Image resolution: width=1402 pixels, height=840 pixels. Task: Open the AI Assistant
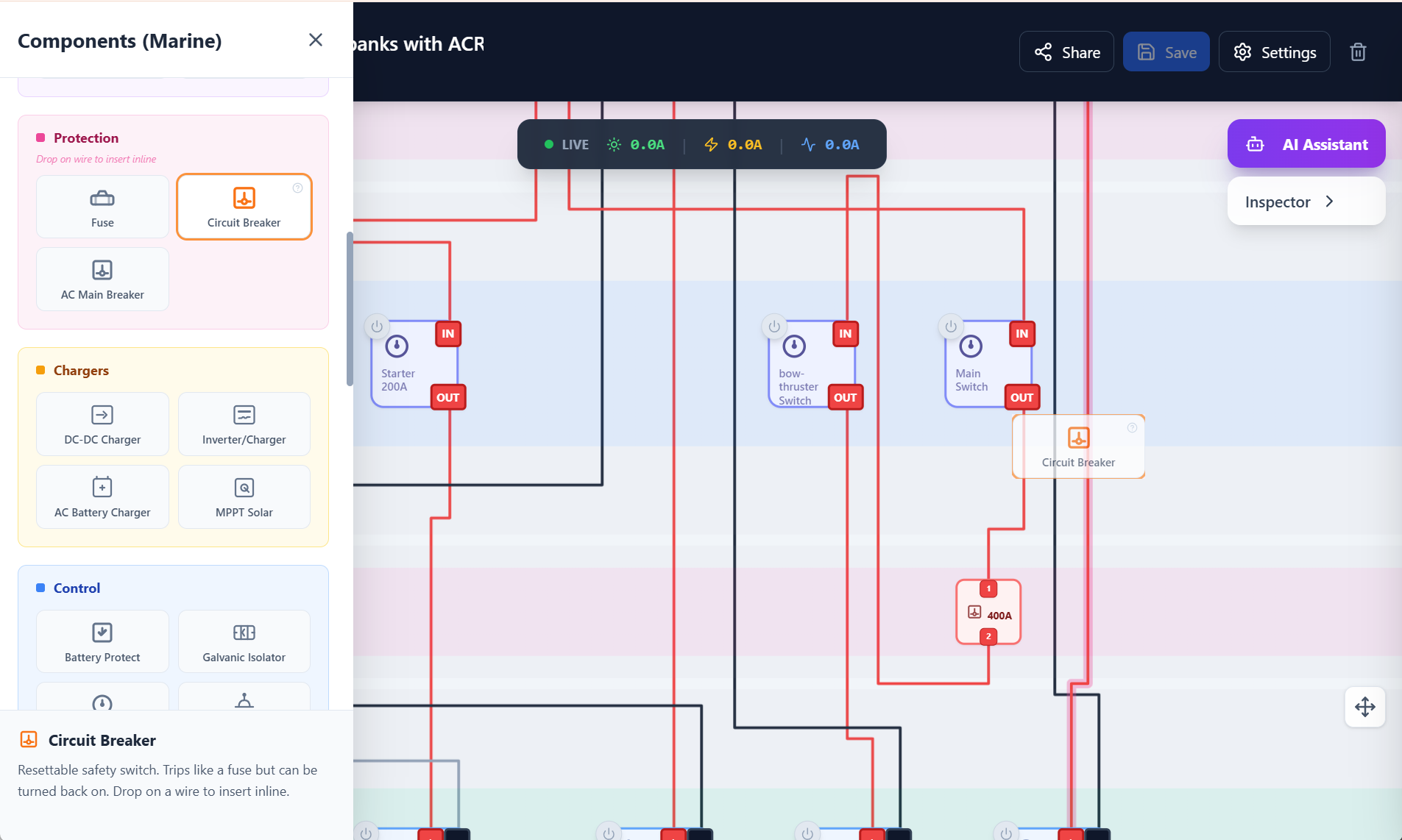tap(1306, 143)
